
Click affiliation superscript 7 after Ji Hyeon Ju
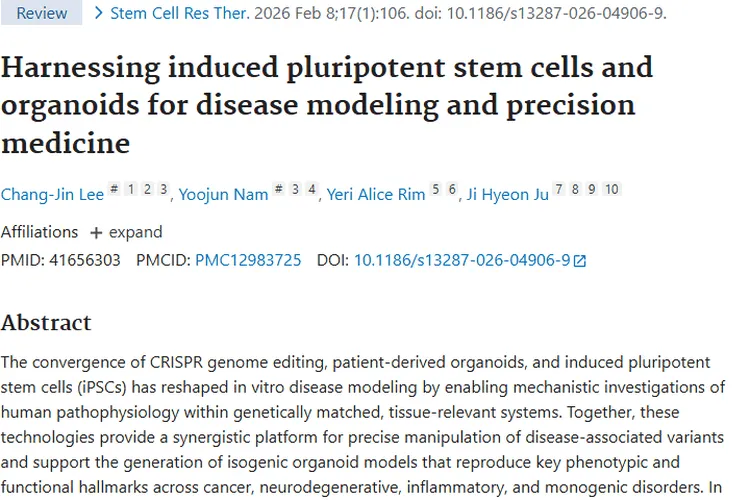point(559,190)
